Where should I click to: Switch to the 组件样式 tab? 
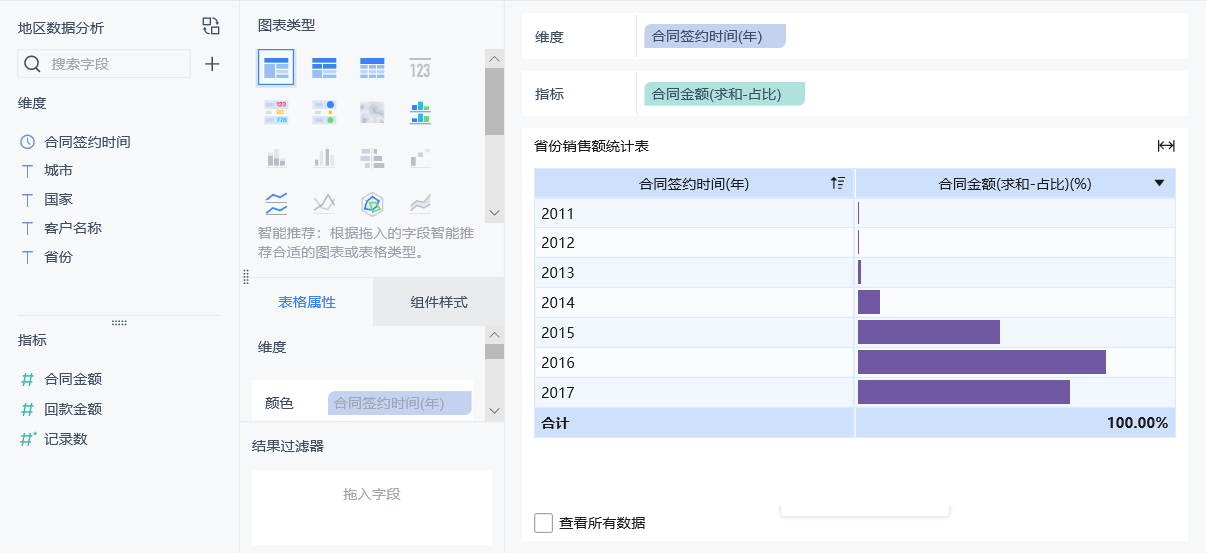[x=438, y=302]
